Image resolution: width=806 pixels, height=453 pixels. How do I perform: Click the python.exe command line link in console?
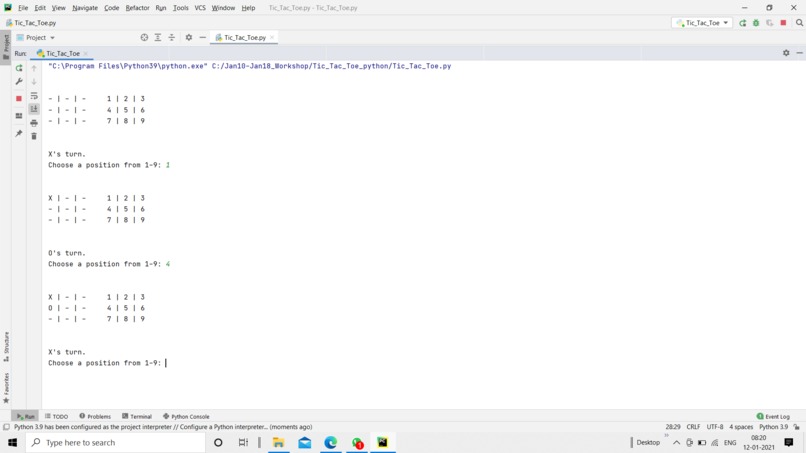point(249,66)
